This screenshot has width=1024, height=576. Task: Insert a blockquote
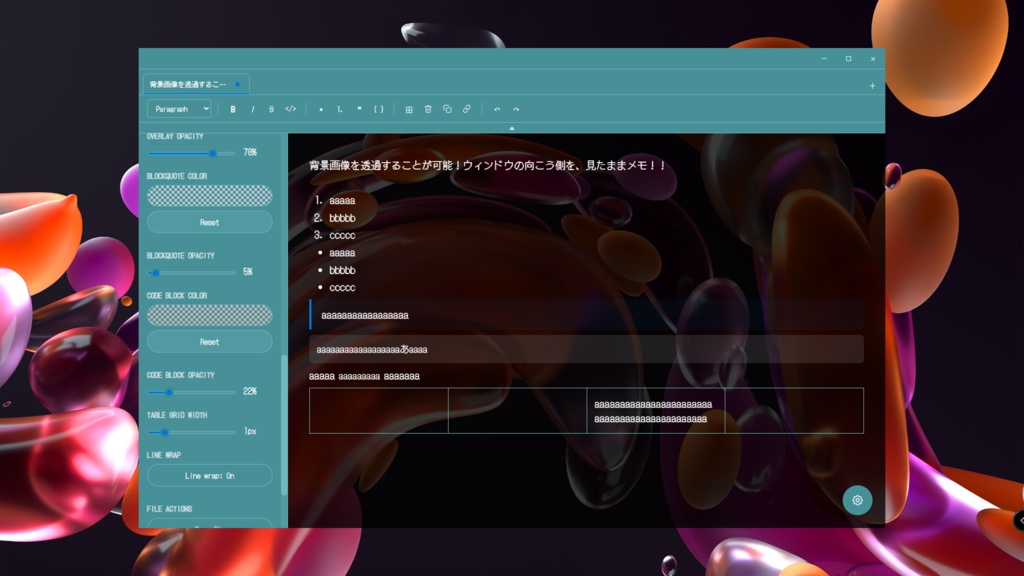[x=359, y=109]
